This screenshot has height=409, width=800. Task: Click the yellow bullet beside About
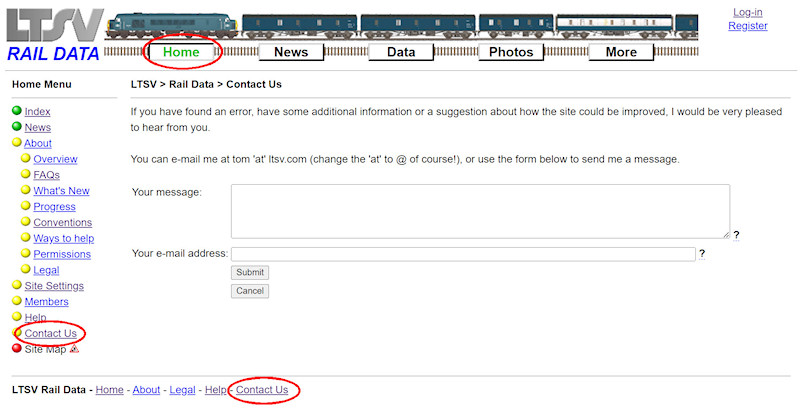[x=17, y=143]
